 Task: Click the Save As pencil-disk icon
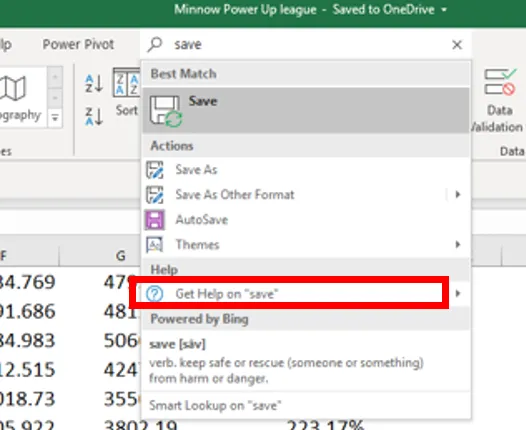point(155,170)
